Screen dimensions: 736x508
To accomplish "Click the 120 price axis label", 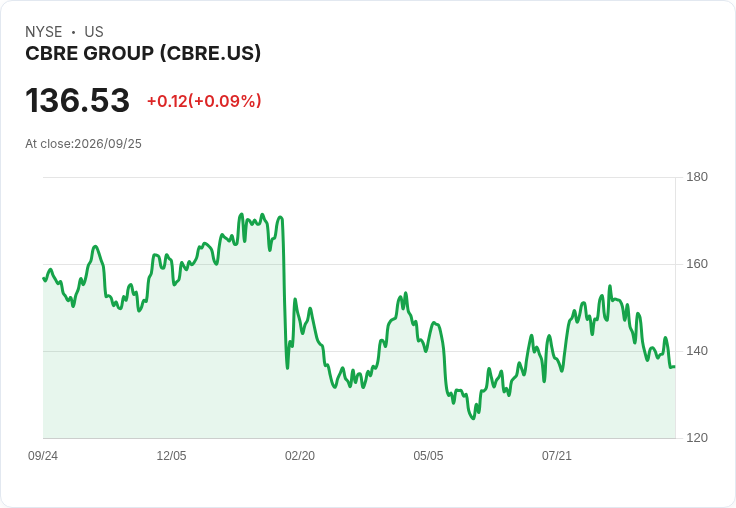I will (697, 438).
